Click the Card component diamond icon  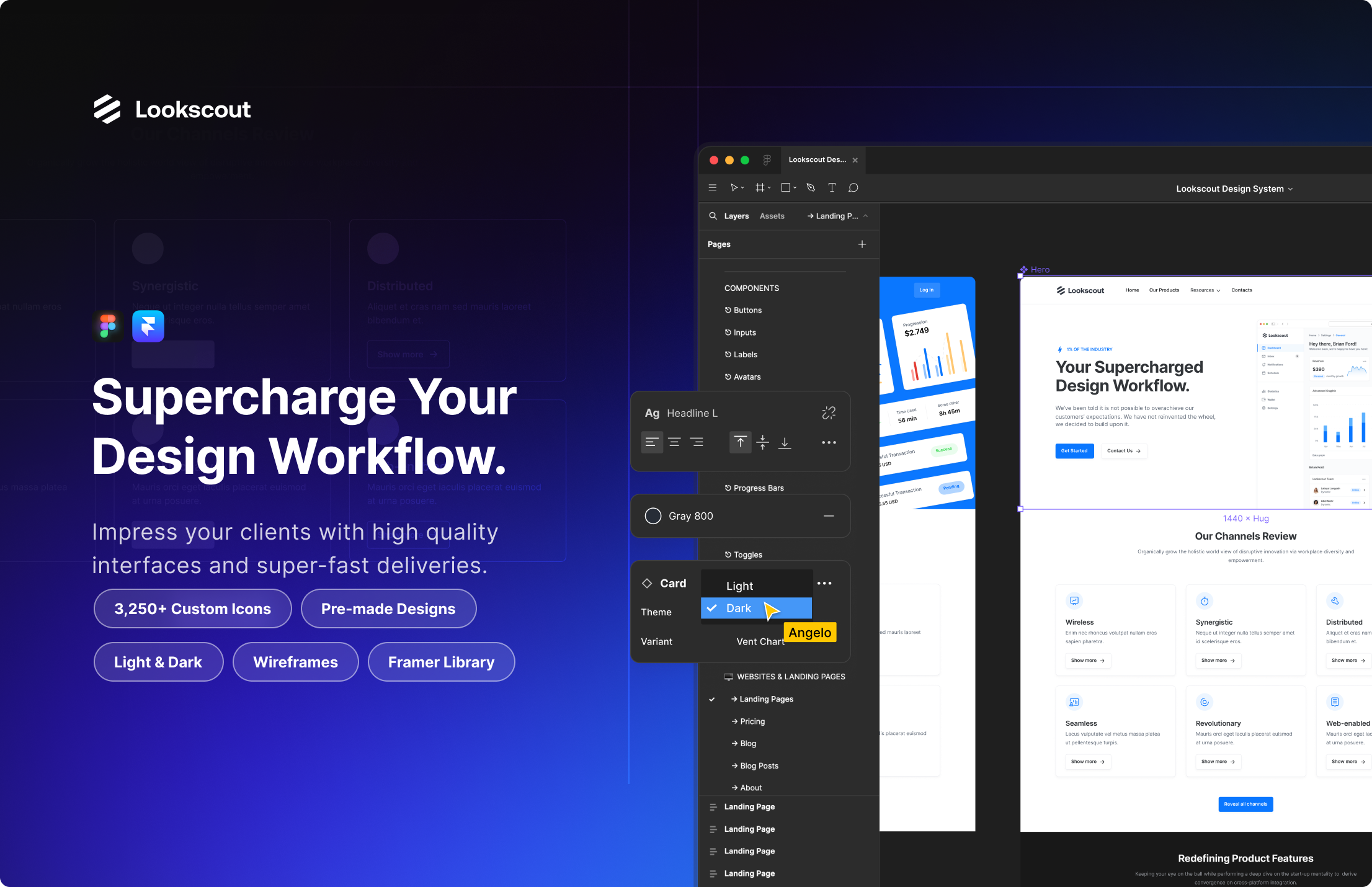[x=647, y=583]
